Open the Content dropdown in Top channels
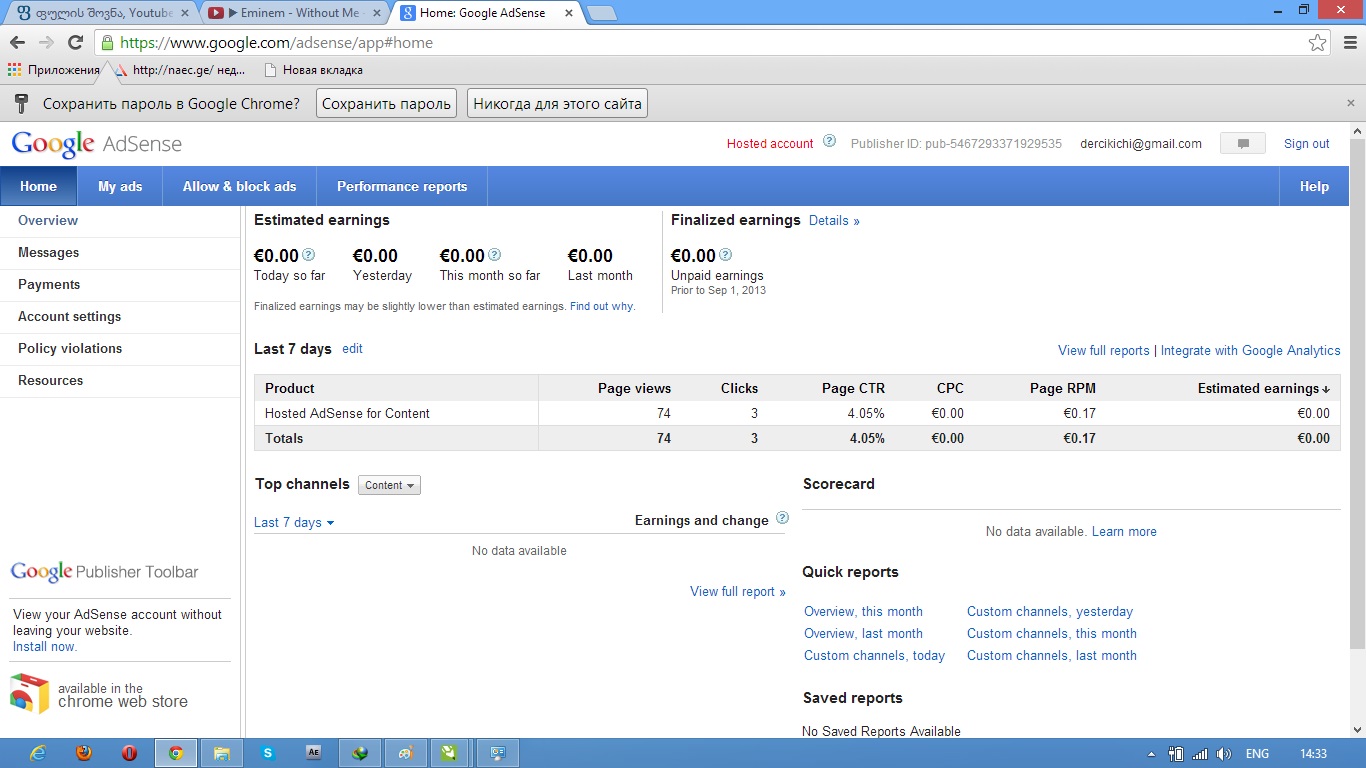The height and width of the screenshot is (768, 1366). coord(389,485)
